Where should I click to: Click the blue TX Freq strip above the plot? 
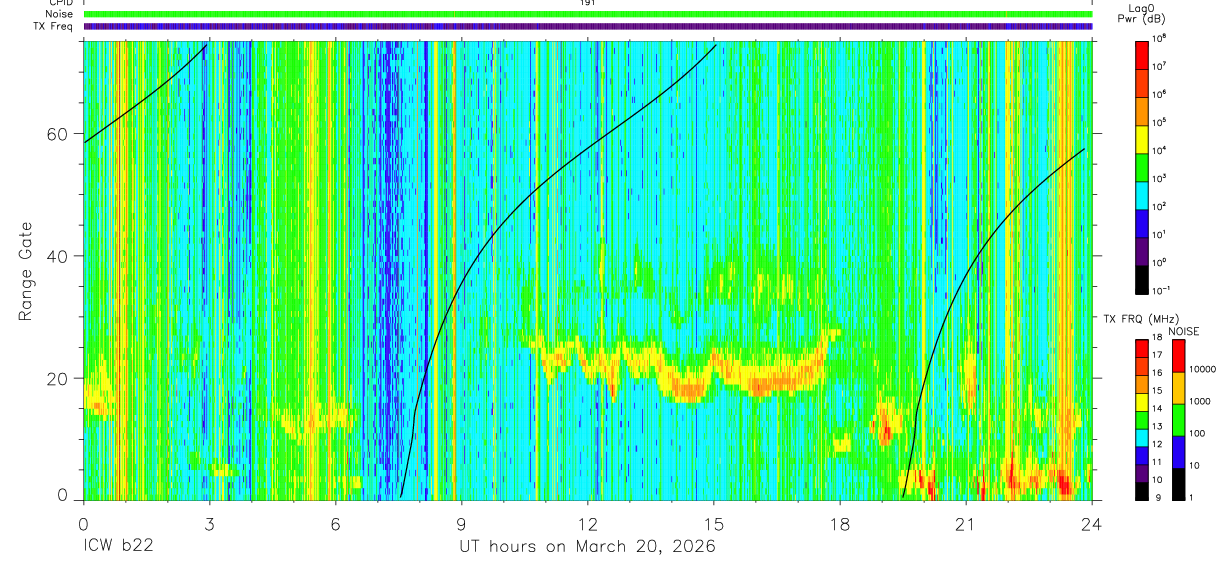(588, 26)
